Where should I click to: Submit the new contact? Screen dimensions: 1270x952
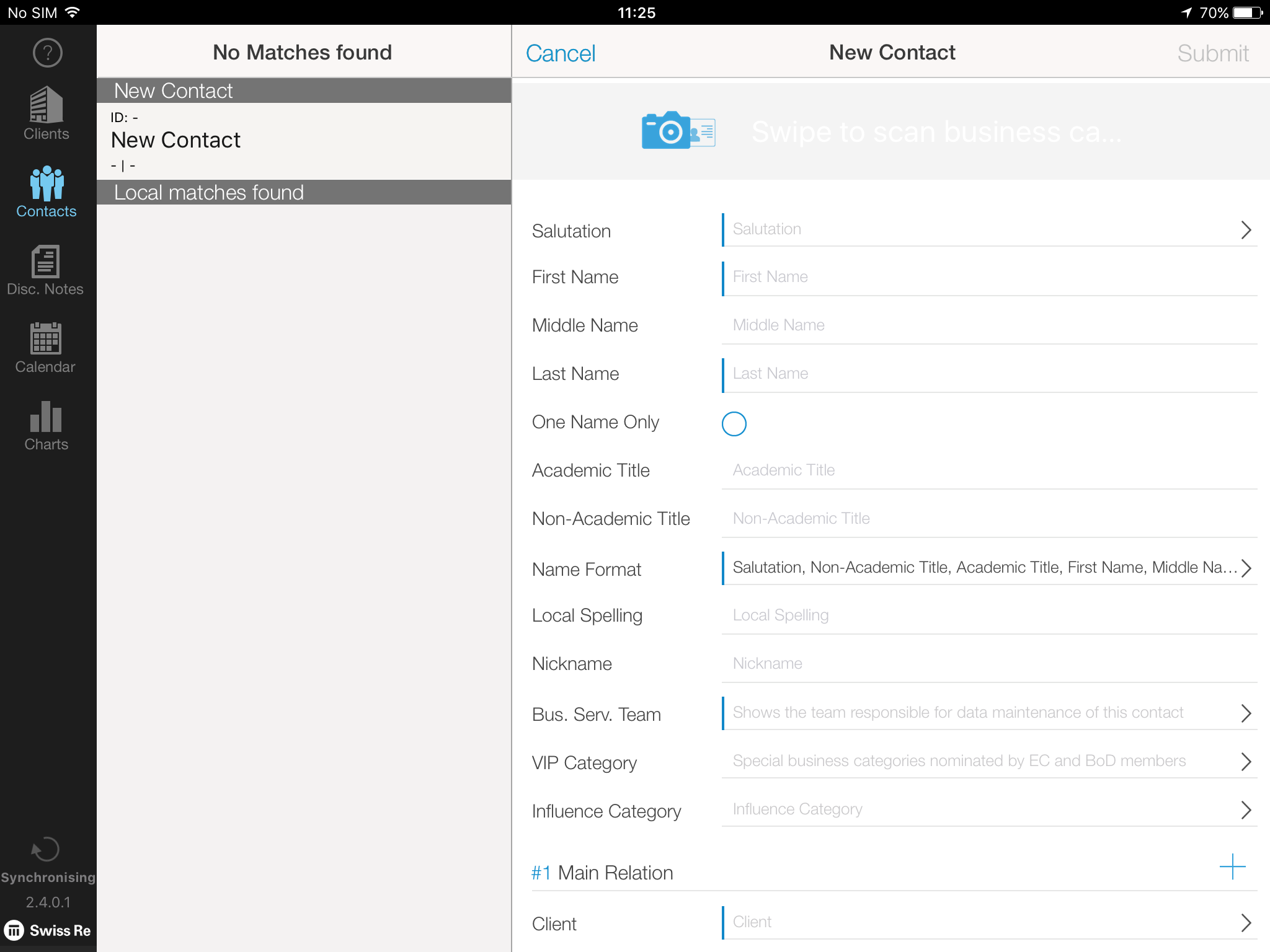[1213, 53]
